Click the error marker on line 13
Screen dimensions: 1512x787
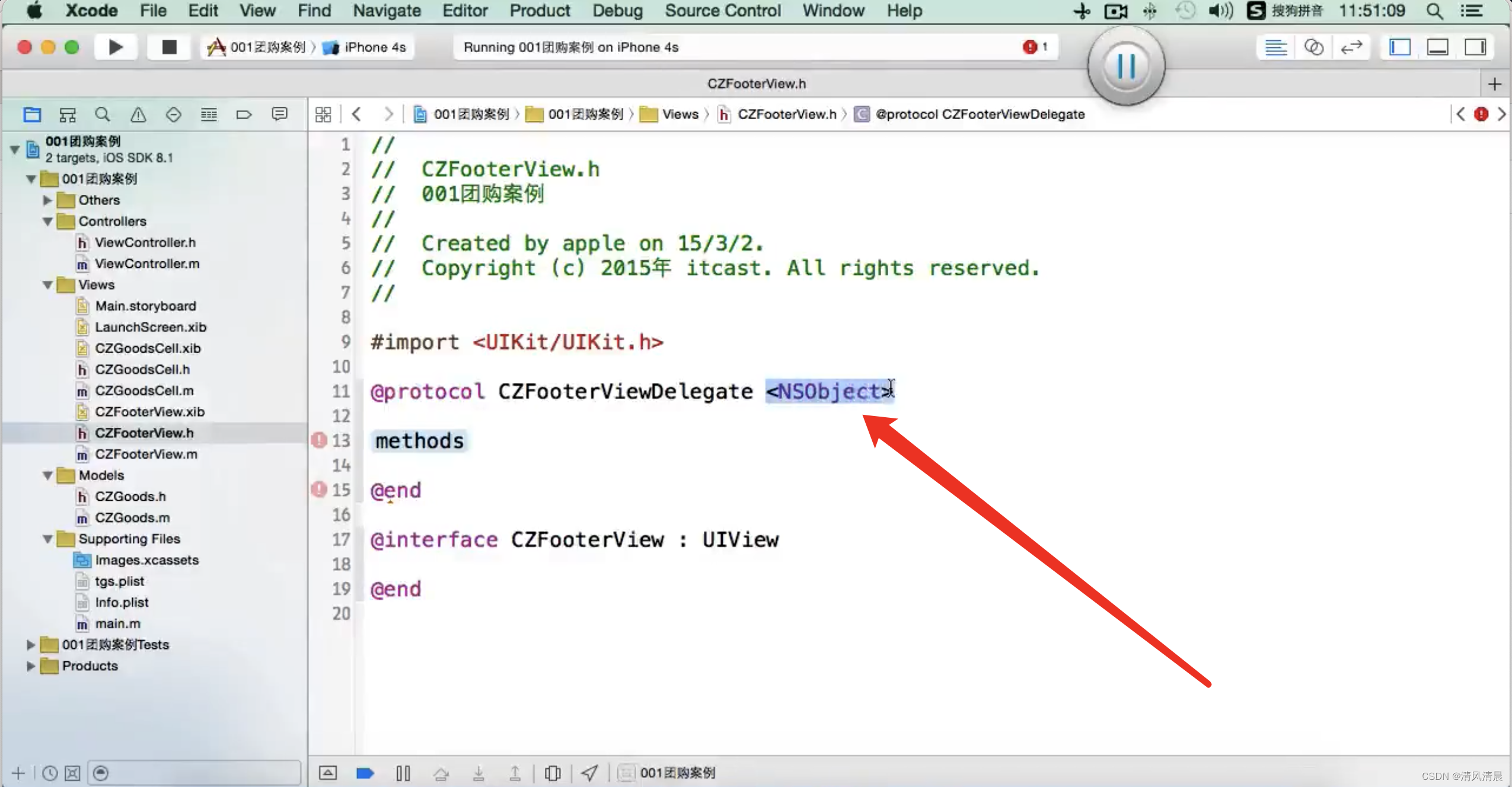tap(319, 440)
